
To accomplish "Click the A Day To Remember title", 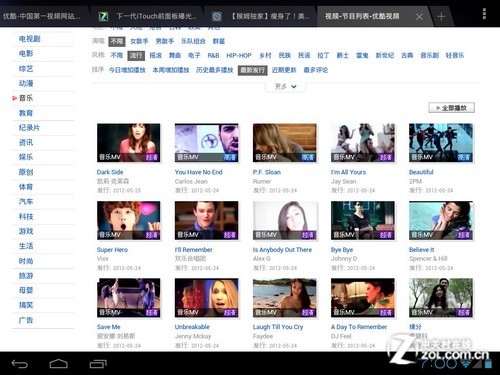I will (359, 327).
